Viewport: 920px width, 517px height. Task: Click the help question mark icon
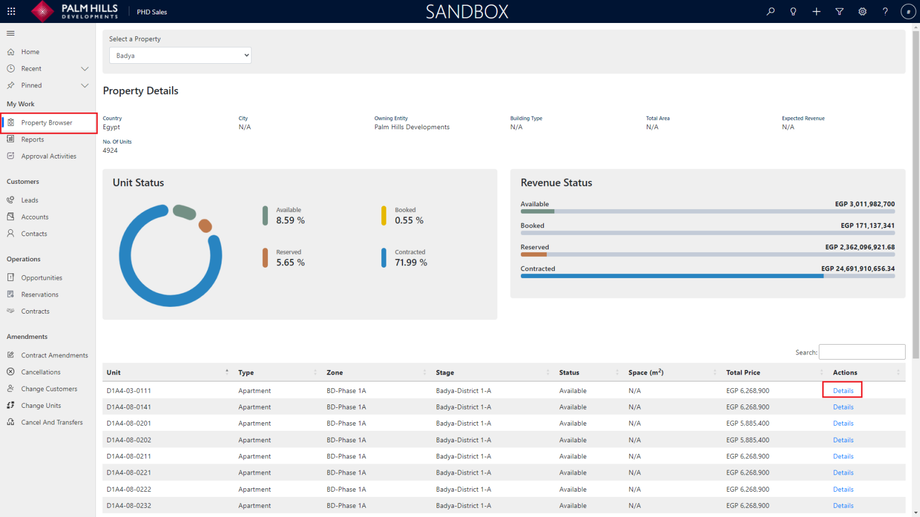(885, 12)
